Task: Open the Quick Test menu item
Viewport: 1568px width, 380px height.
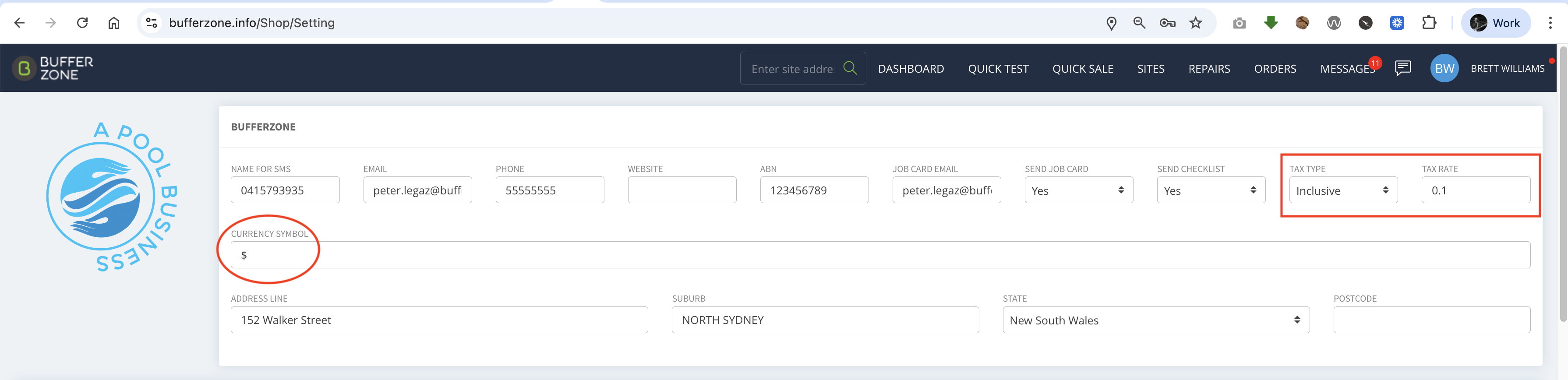Action: (998, 69)
